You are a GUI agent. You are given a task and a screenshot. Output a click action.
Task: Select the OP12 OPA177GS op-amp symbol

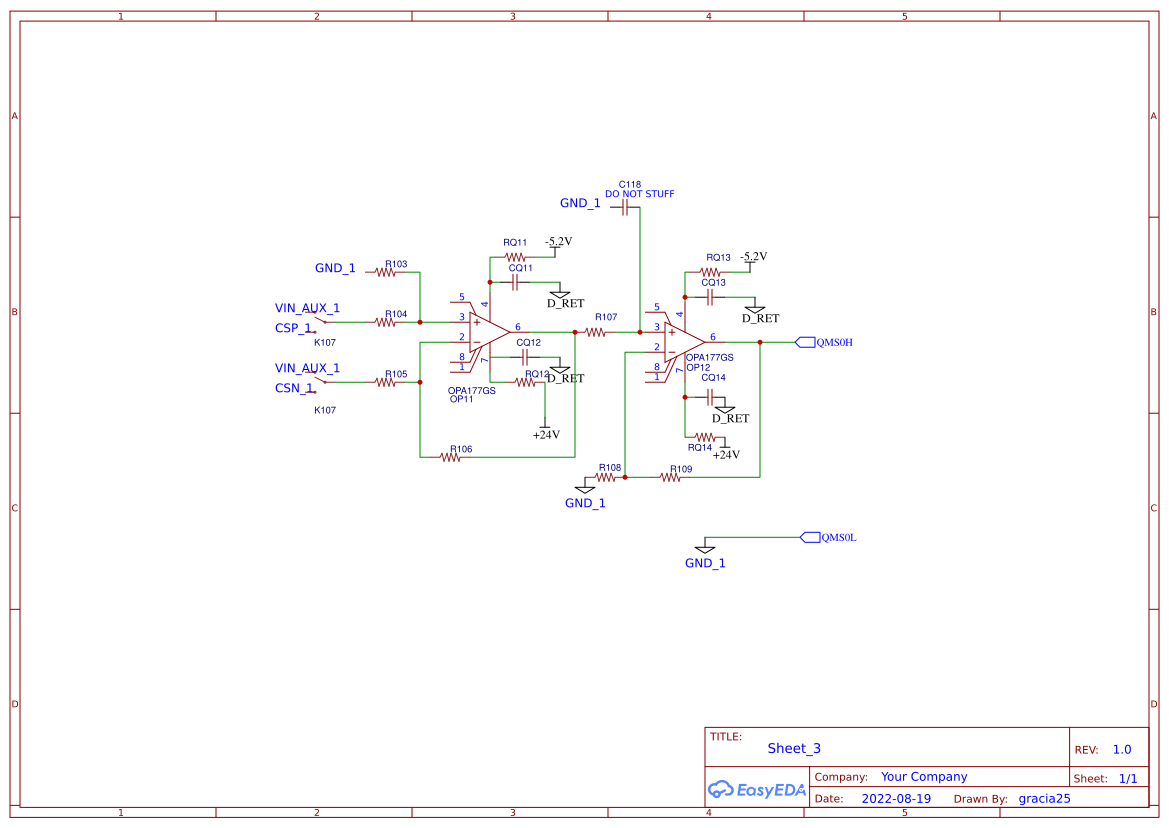(678, 340)
